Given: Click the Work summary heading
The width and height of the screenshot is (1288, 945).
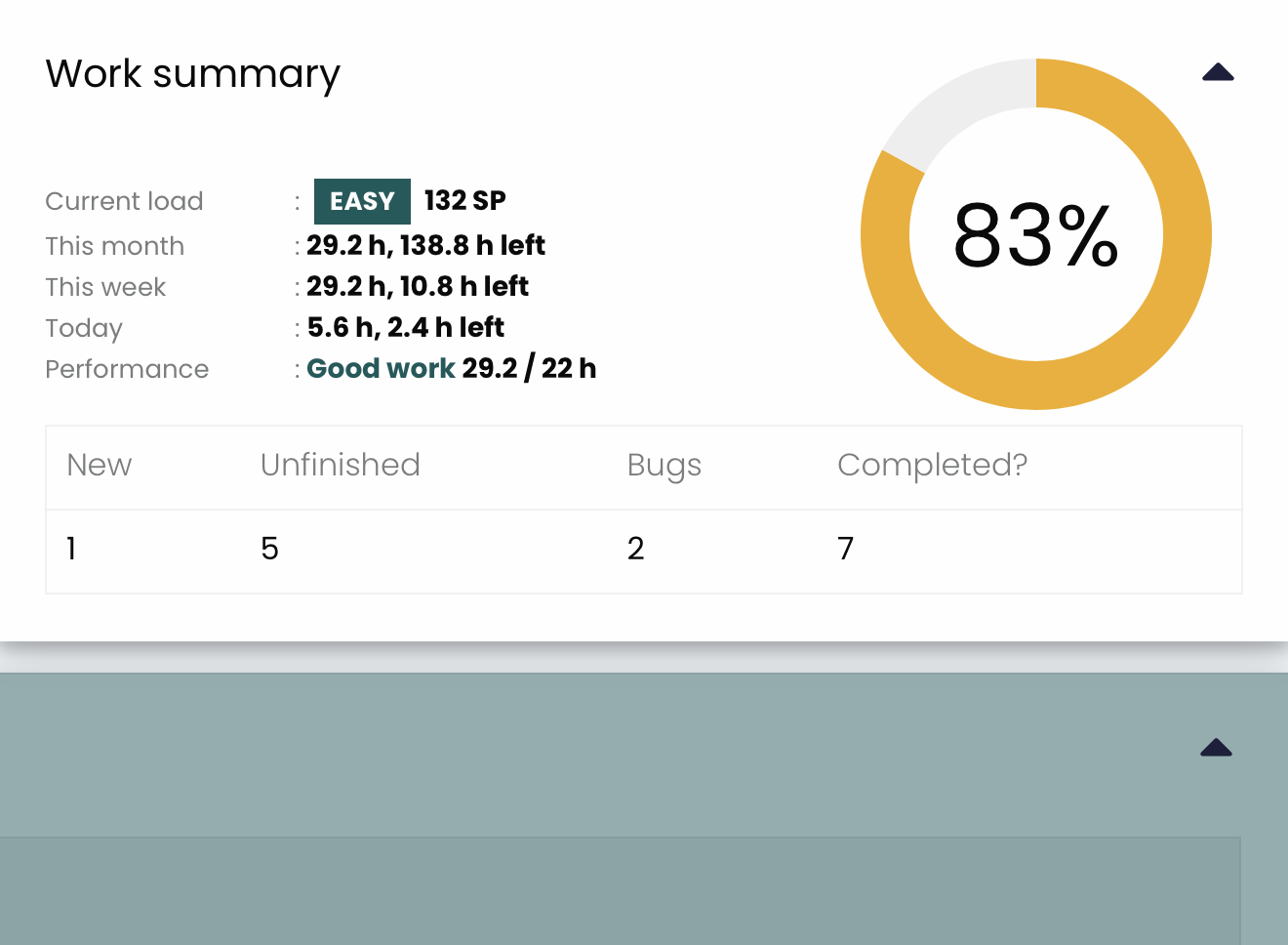Looking at the screenshot, I should (193, 75).
